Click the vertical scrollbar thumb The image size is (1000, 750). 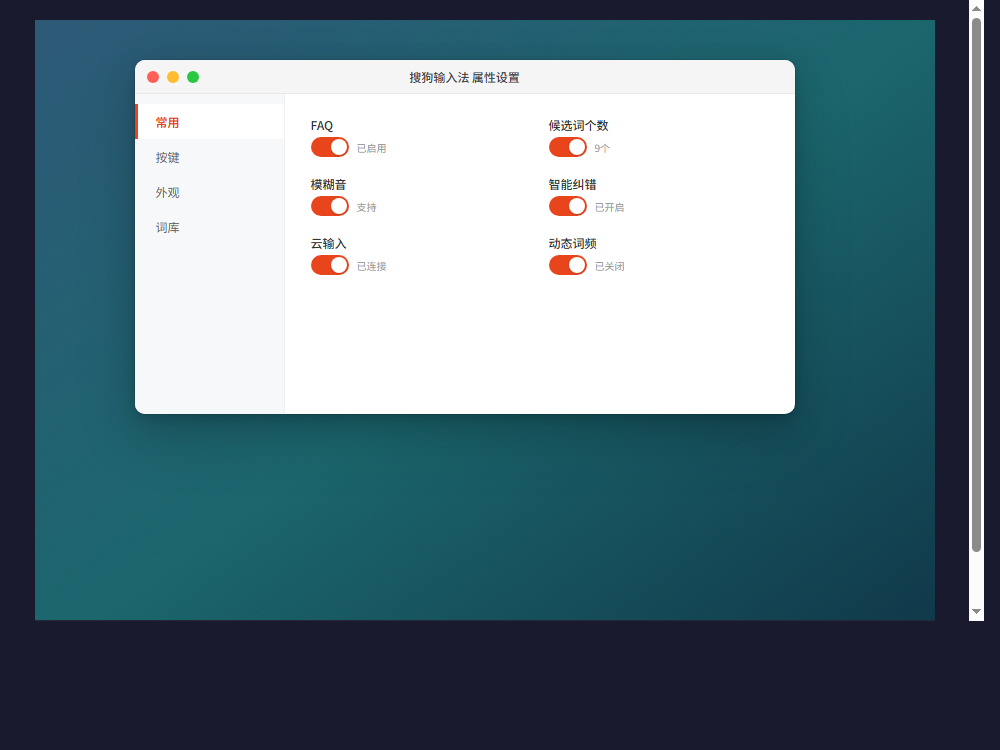(976, 284)
